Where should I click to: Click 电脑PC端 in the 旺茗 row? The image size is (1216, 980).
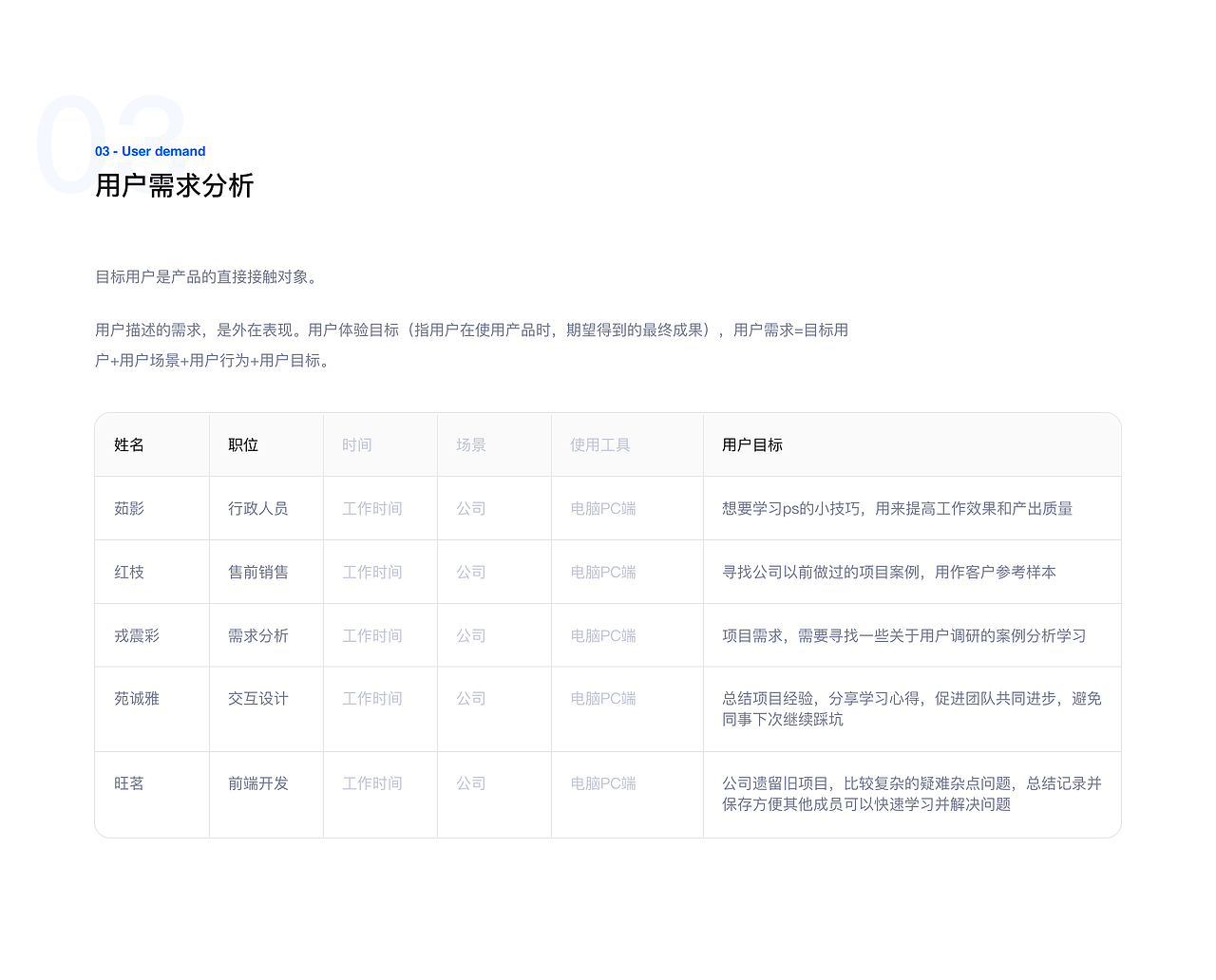[x=603, y=784]
